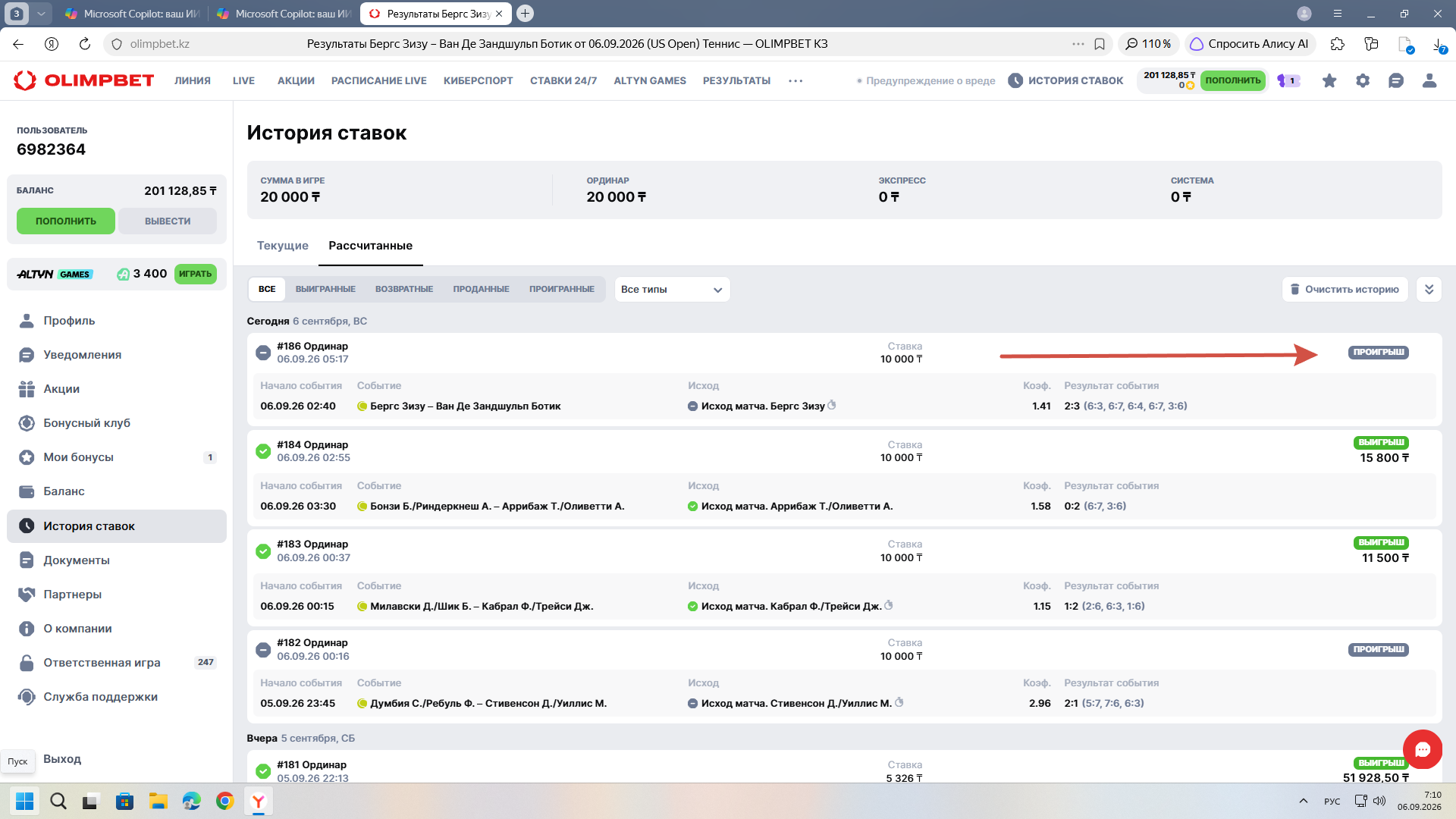
Task: Open settings gear icon in header
Action: point(1363,80)
